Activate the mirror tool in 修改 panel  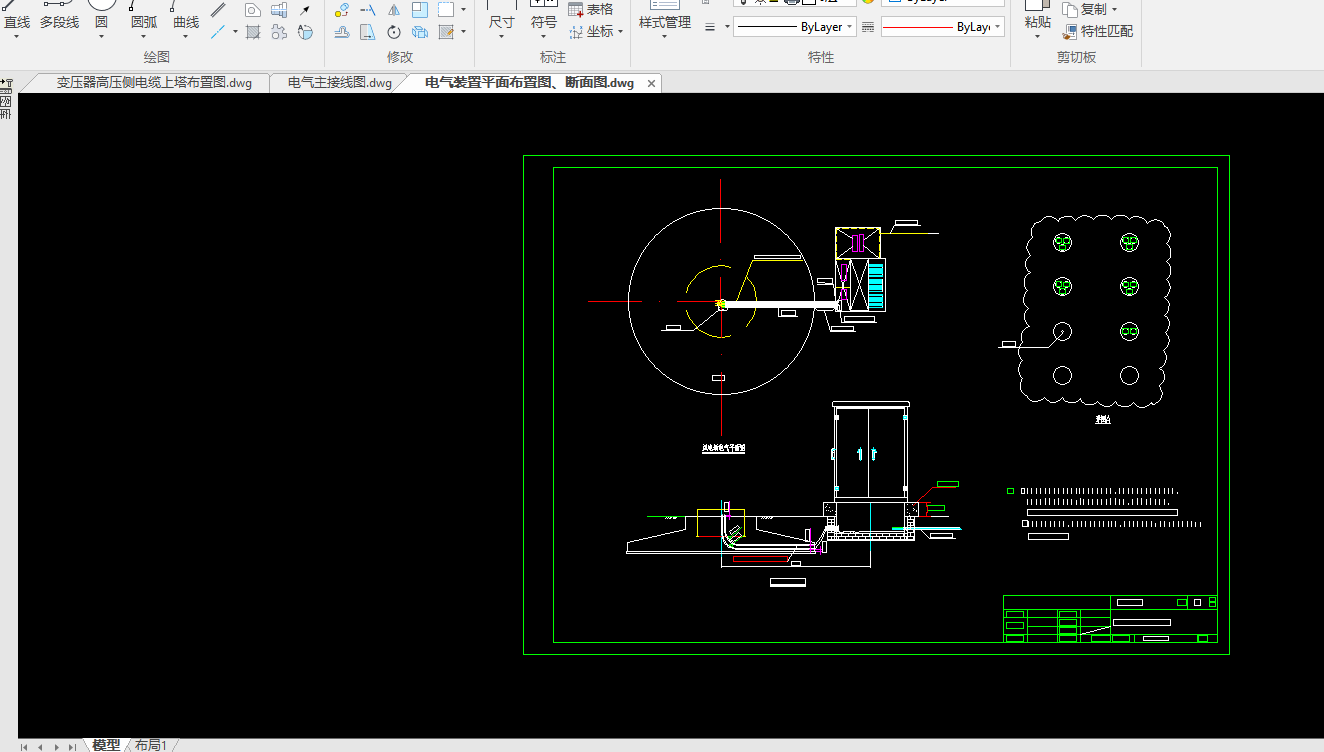[x=393, y=10]
